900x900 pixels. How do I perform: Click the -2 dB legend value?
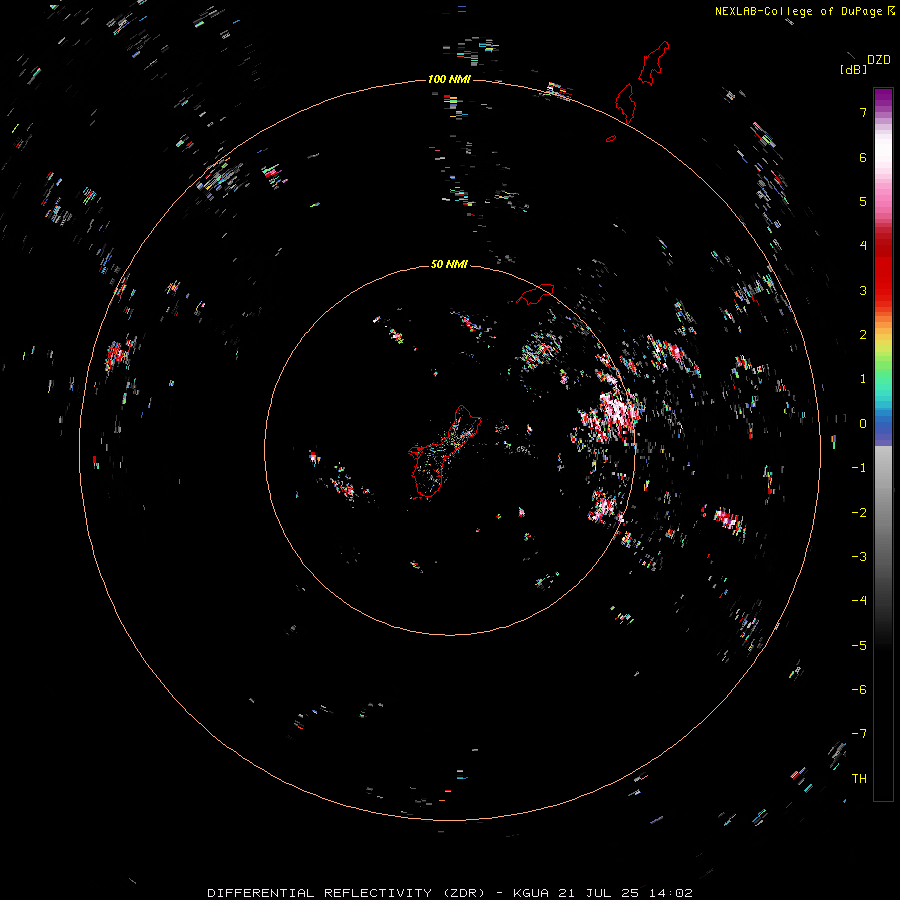click(x=859, y=513)
